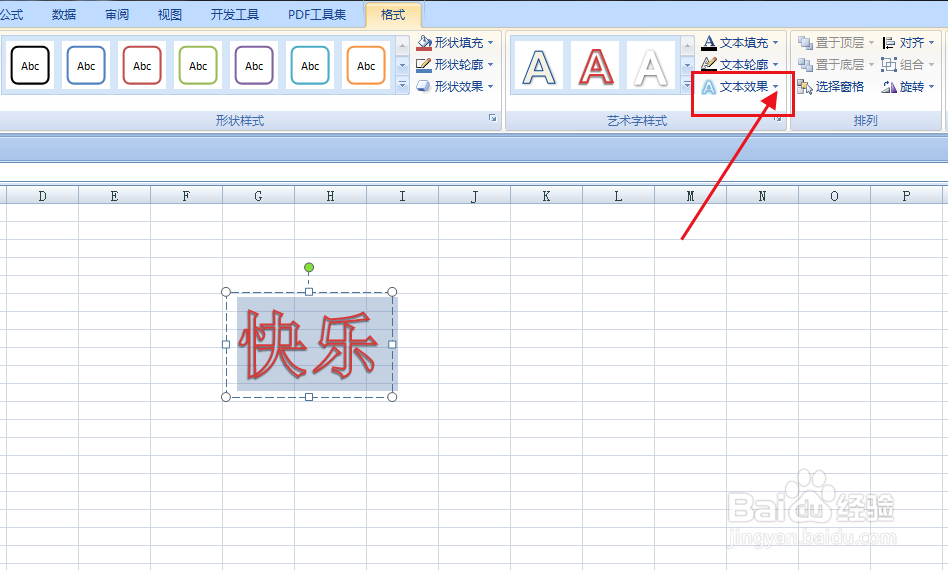This screenshot has width=948, height=570.
Task: Open the 形状样式 dialog launcher
Action: [493, 118]
